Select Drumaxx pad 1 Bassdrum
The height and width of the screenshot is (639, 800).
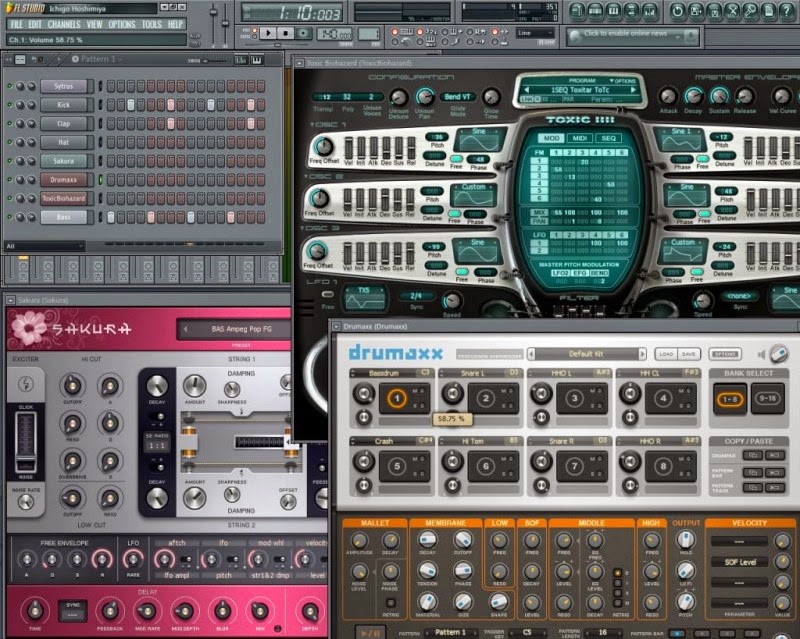pos(397,398)
